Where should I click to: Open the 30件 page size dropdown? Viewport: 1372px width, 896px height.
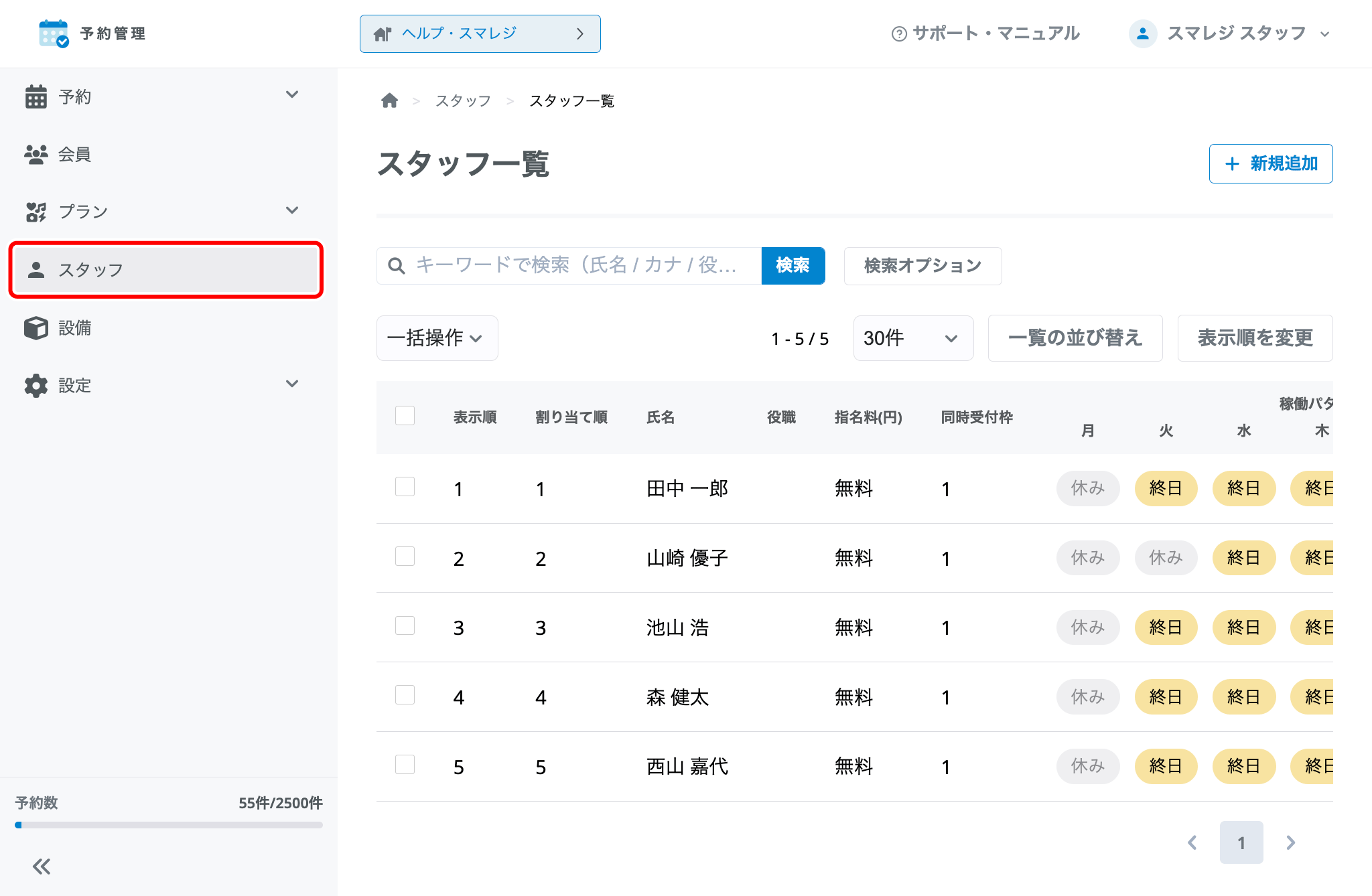coord(913,338)
